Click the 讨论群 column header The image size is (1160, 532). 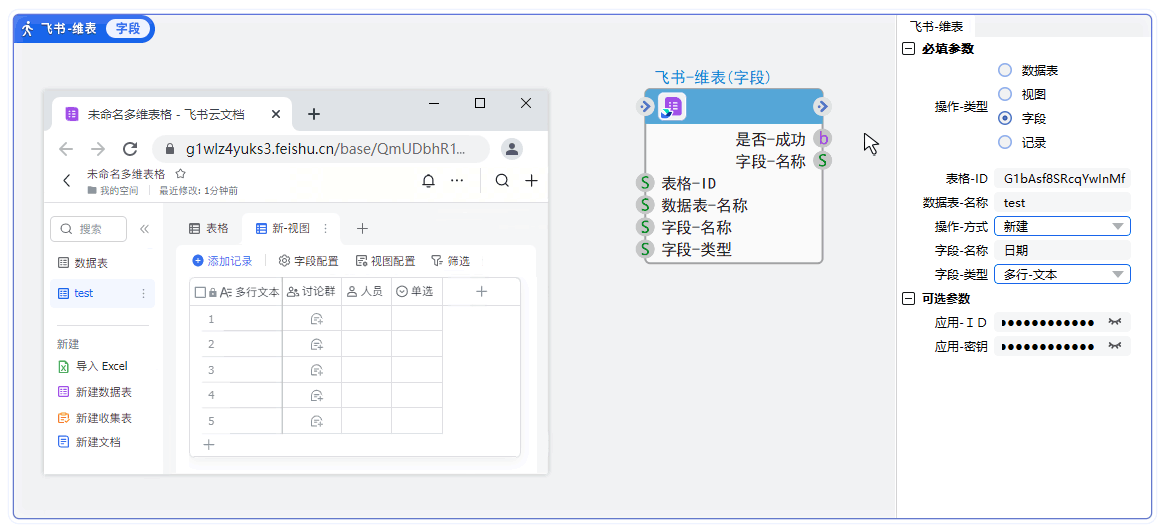311,292
